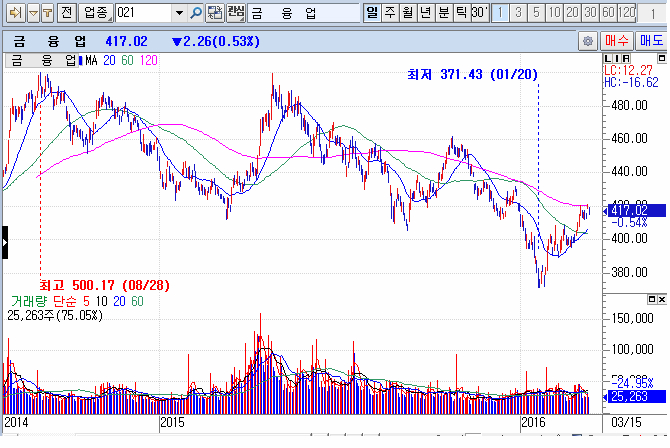Click the 021 code input field
This screenshot has width=670, height=448.
(x=143, y=13)
